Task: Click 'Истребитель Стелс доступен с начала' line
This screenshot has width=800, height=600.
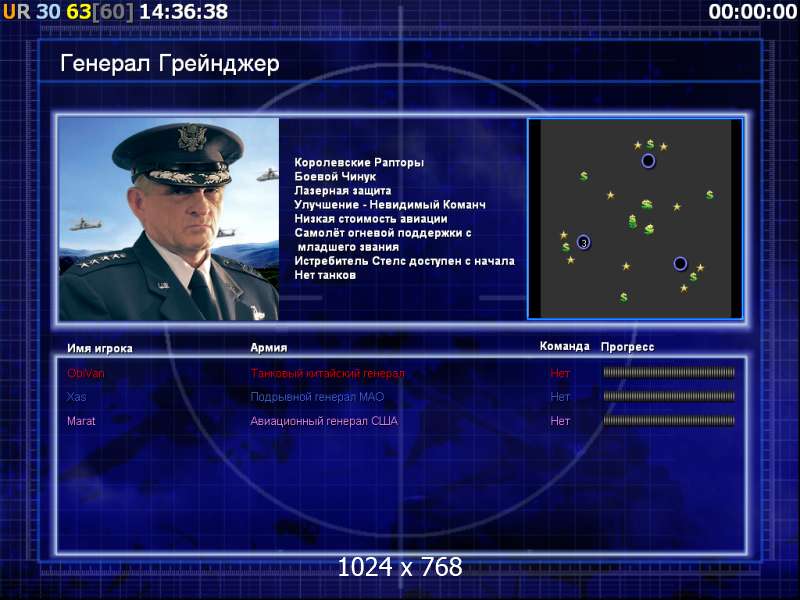Action: (405, 261)
